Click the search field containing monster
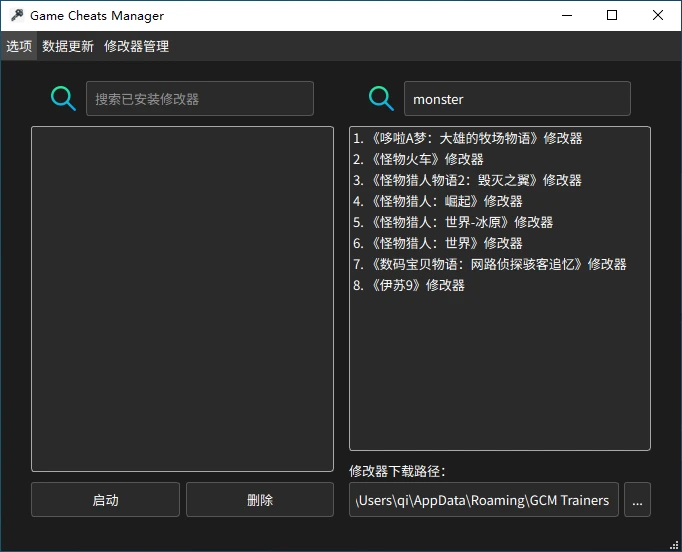The image size is (682, 552). click(517, 99)
